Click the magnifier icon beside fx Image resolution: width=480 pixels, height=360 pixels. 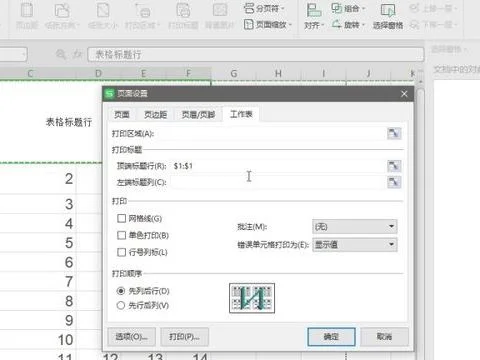click(x=61, y=54)
